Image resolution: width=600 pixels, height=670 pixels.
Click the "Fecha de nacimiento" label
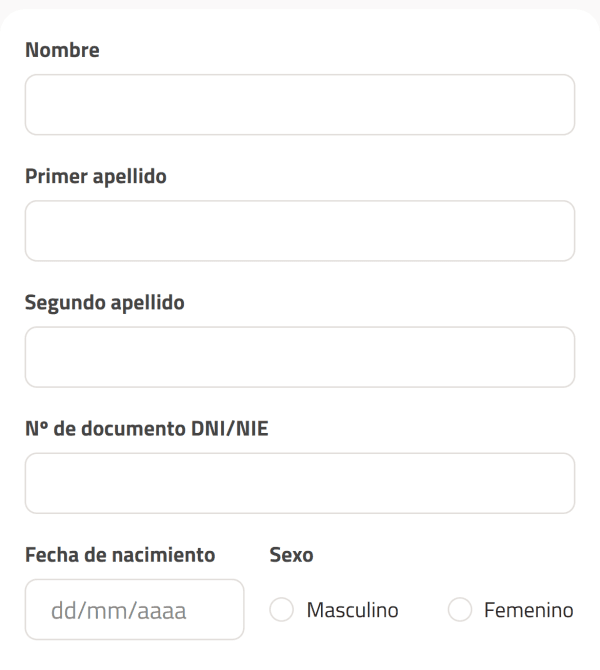tap(120, 554)
